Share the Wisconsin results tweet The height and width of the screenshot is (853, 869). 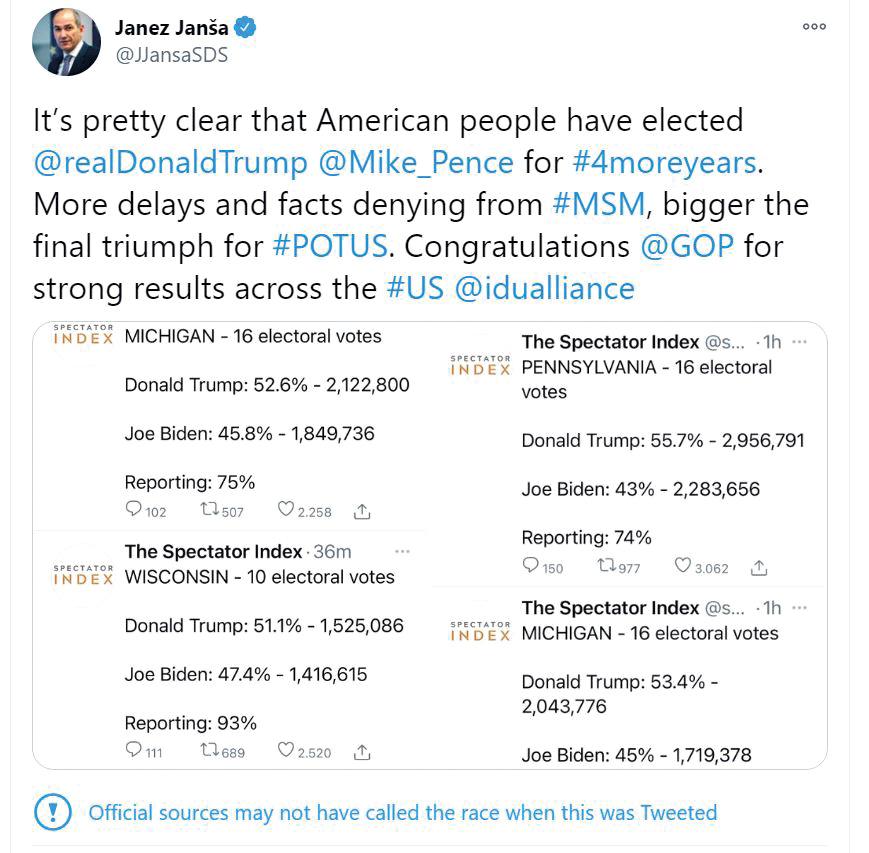point(363,751)
